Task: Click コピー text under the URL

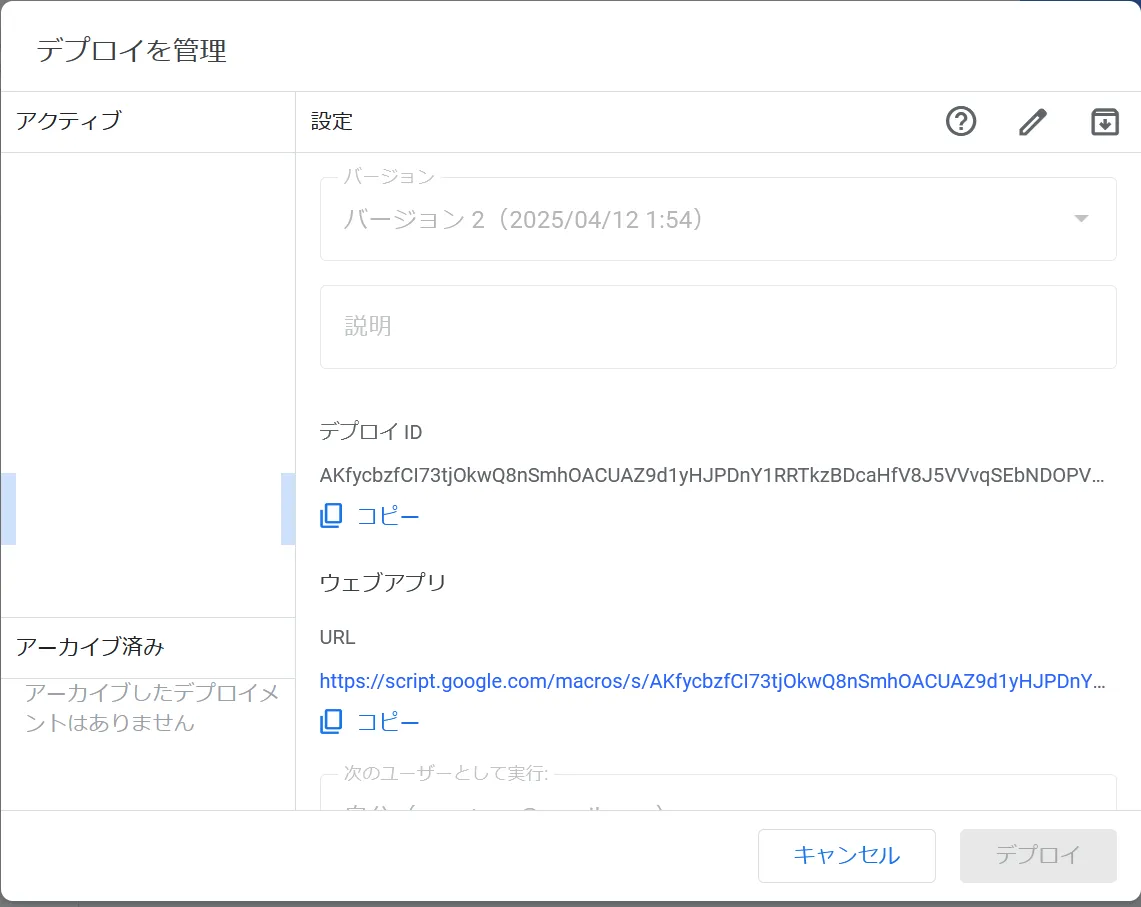Action: click(388, 723)
